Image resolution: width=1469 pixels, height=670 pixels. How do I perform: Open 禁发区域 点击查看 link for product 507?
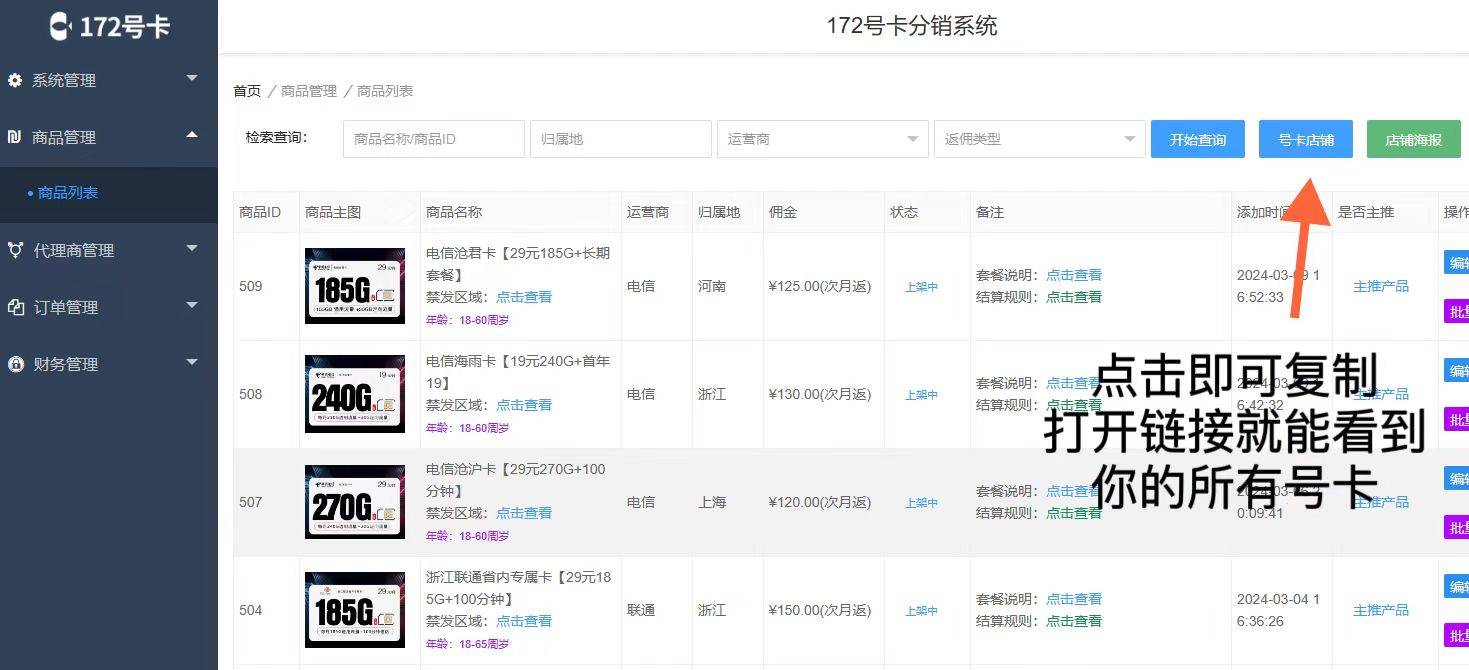524,513
